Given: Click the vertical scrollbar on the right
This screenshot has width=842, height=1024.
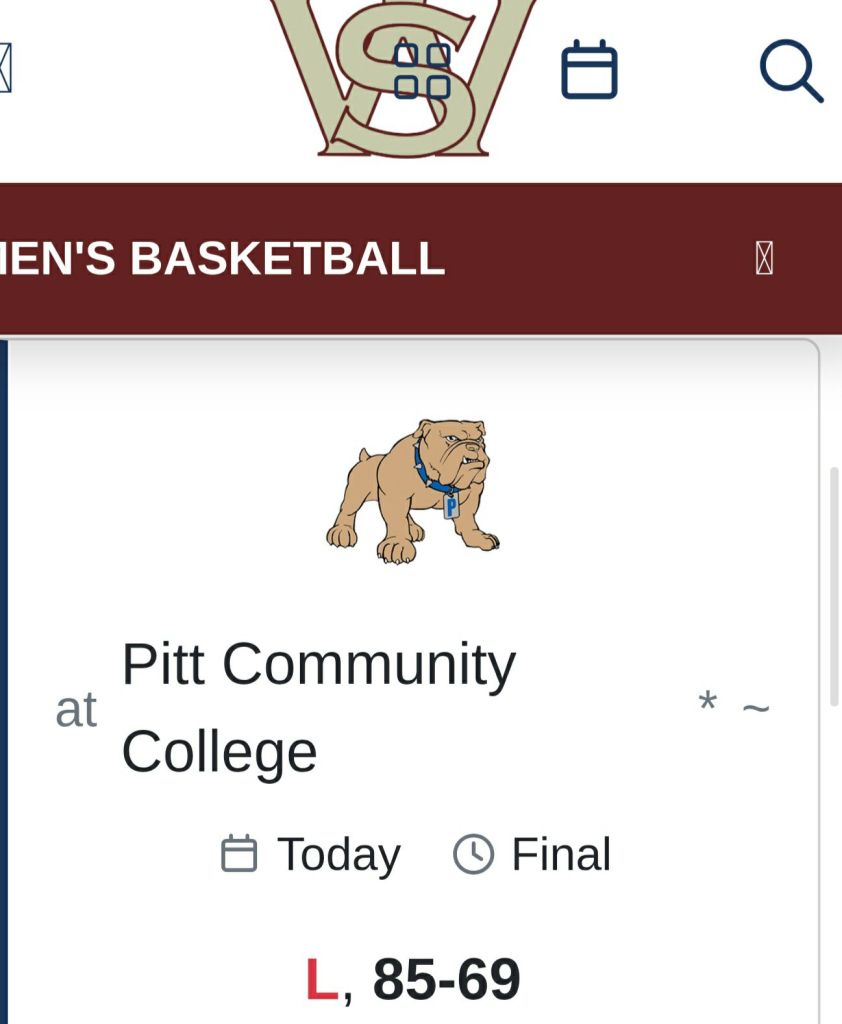Looking at the screenshot, I should pyautogui.click(x=836, y=585).
